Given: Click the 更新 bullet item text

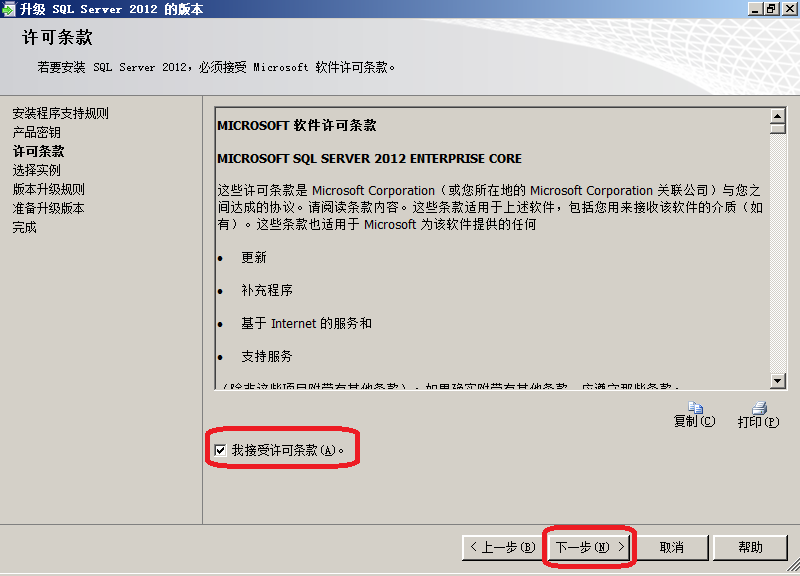Looking at the screenshot, I should point(254,258).
